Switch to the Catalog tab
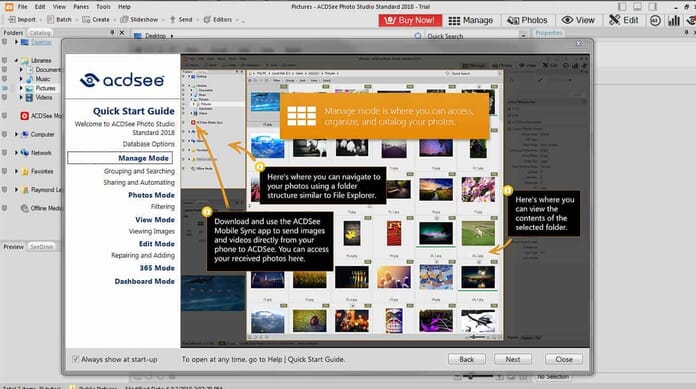696x389 pixels. [40, 33]
